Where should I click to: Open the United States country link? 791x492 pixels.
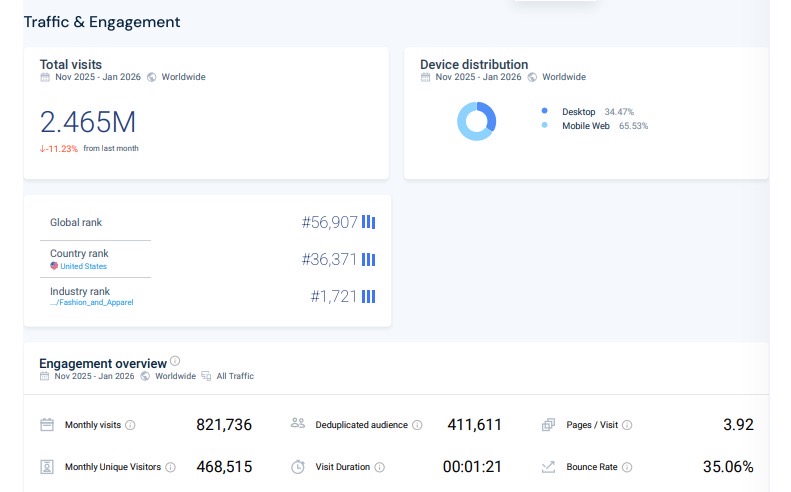click(x=83, y=267)
